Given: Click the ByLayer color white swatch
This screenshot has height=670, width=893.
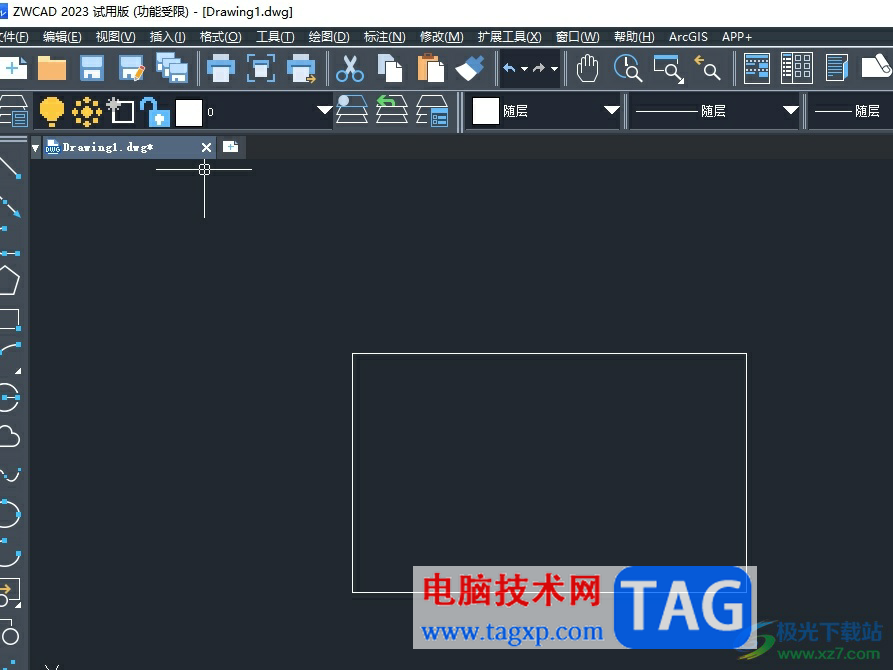Looking at the screenshot, I should (486, 111).
